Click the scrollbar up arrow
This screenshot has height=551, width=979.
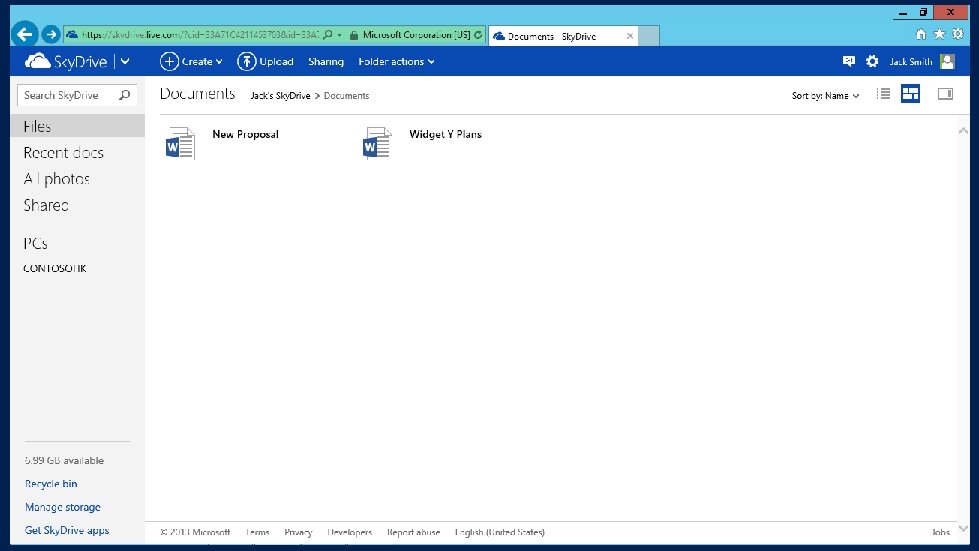tap(963, 130)
